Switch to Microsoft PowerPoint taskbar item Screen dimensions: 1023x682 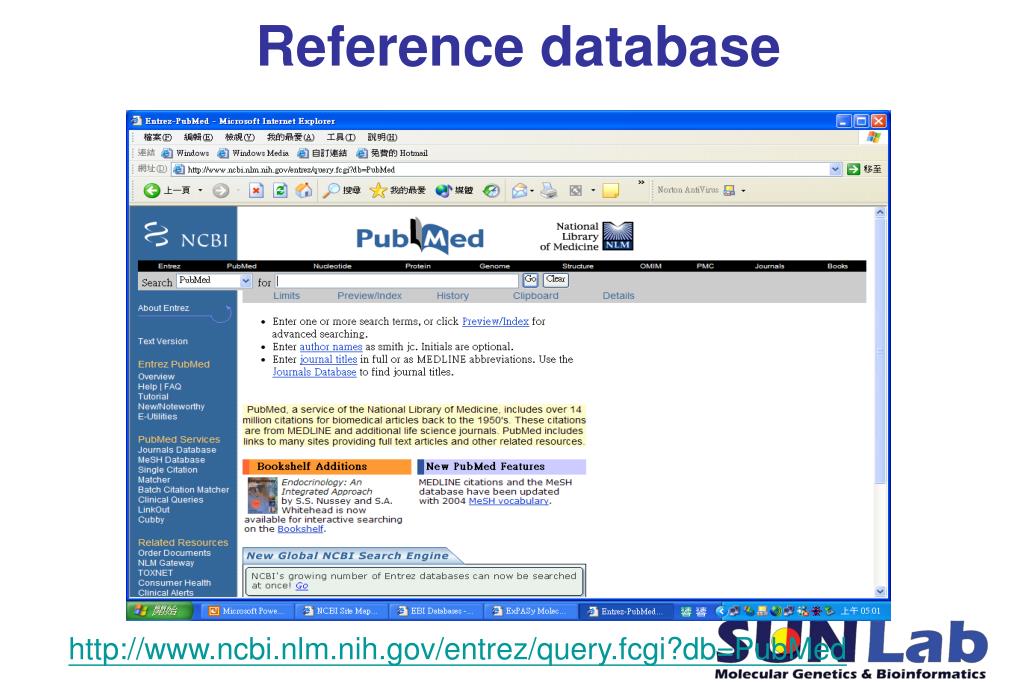pyautogui.click(x=245, y=611)
